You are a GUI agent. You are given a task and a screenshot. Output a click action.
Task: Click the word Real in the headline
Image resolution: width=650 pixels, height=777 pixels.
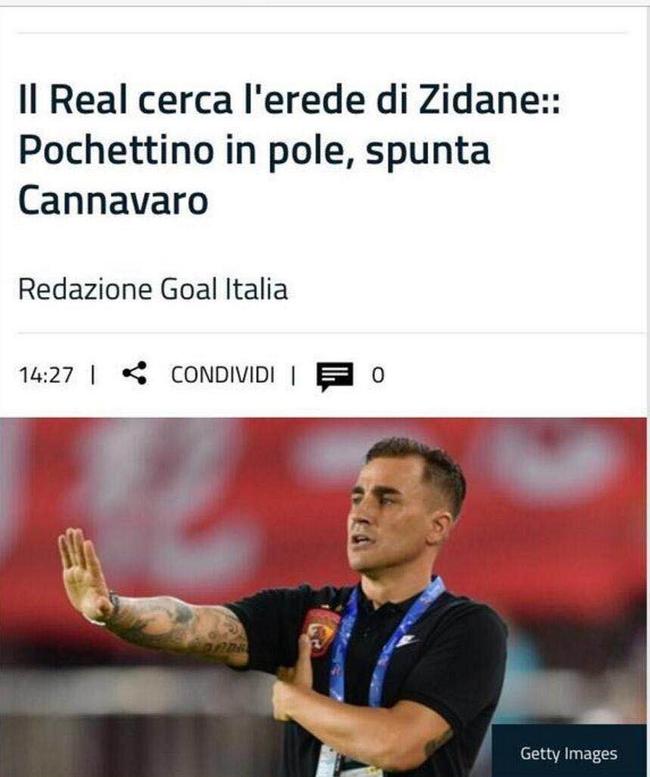point(88,100)
